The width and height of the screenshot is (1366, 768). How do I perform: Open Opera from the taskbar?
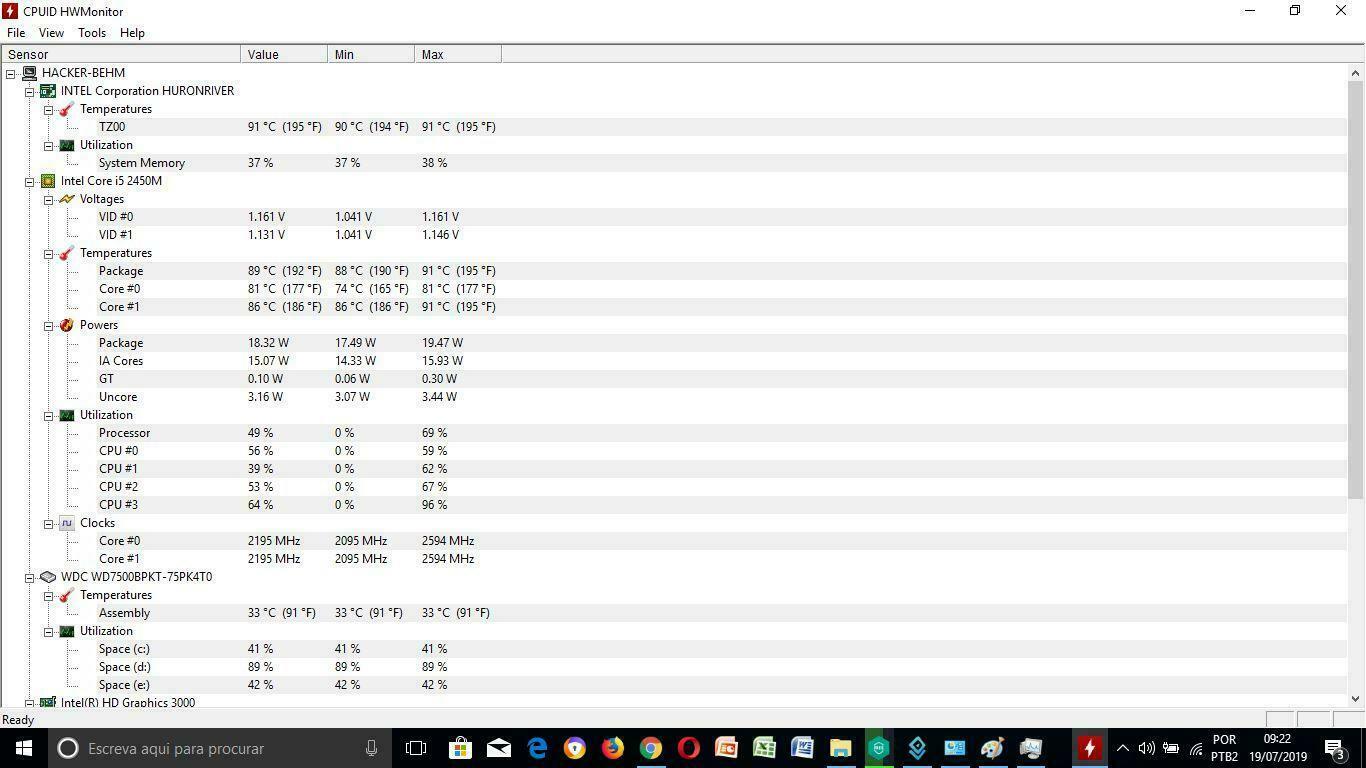coord(689,748)
